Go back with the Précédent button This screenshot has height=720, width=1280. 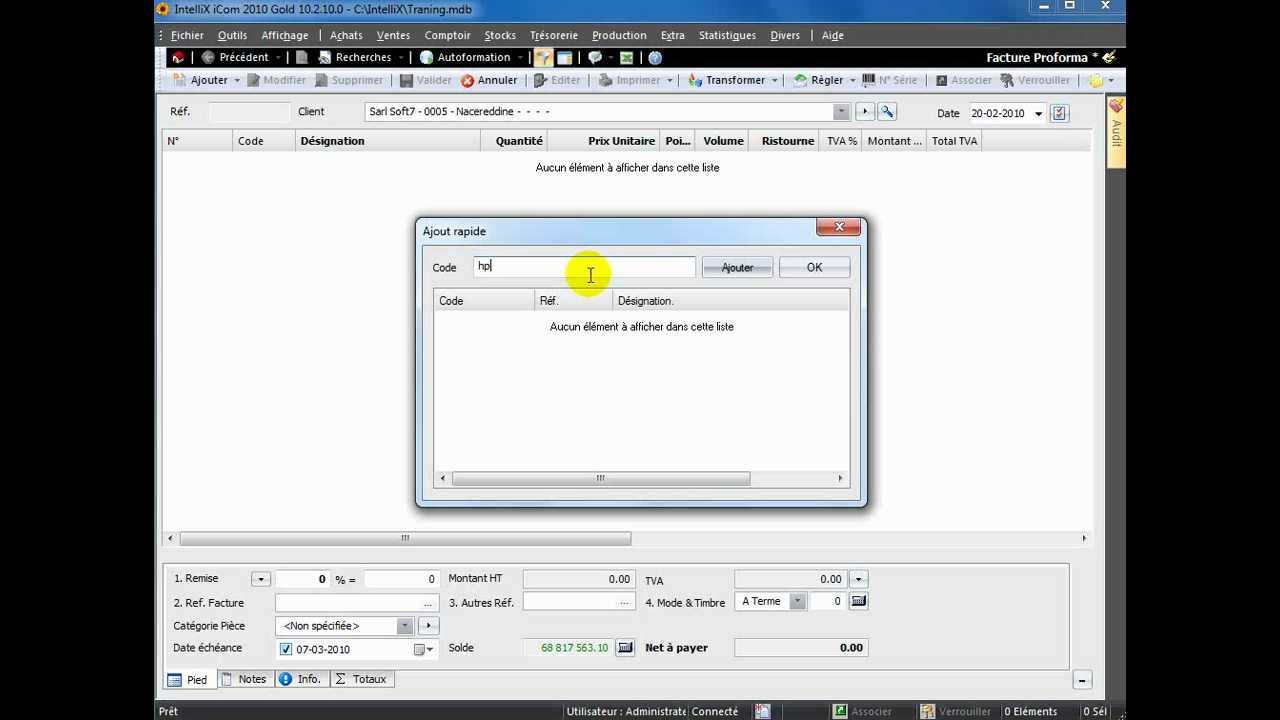click(x=236, y=58)
